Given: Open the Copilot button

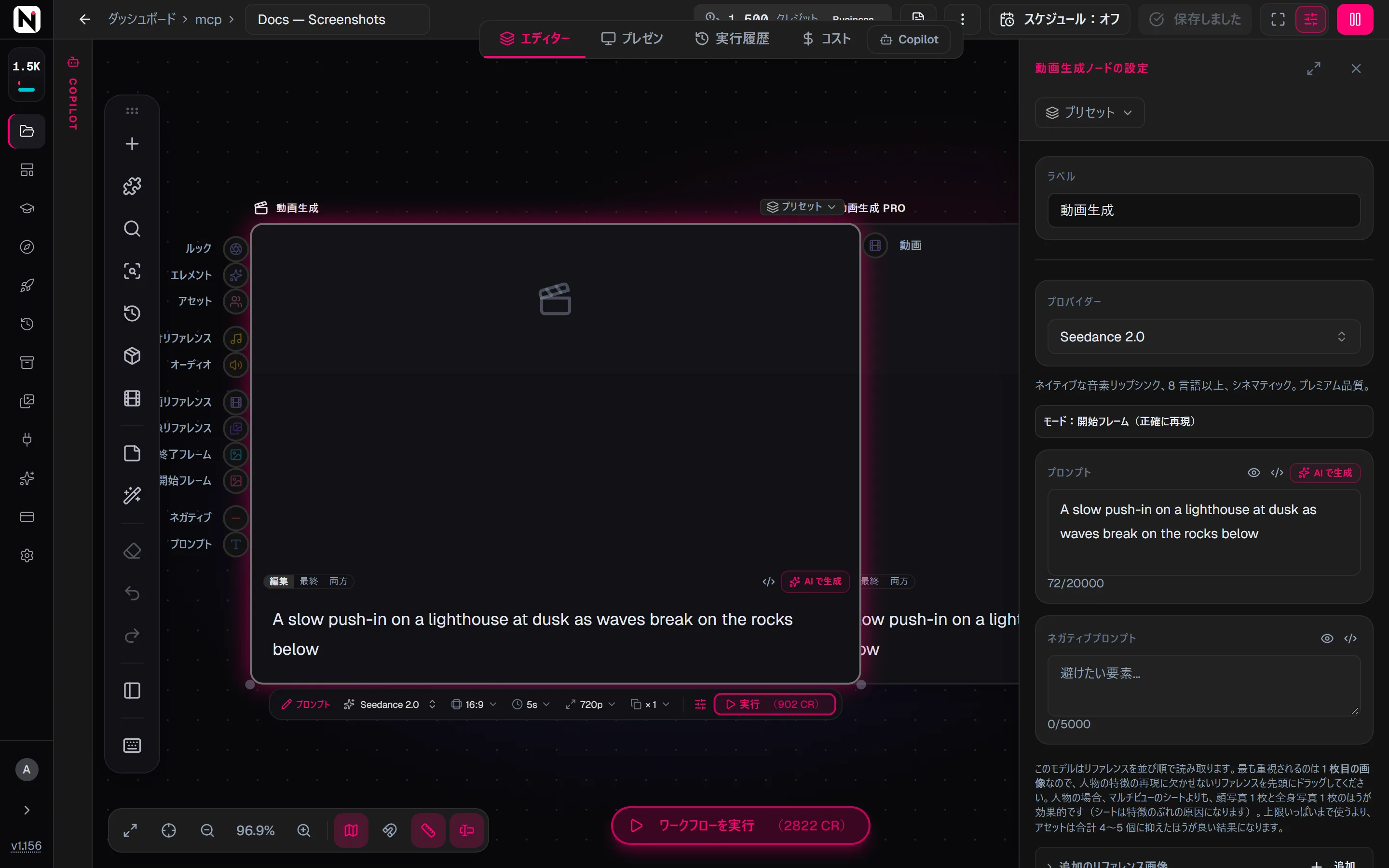Looking at the screenshot, I should [909, 40].
